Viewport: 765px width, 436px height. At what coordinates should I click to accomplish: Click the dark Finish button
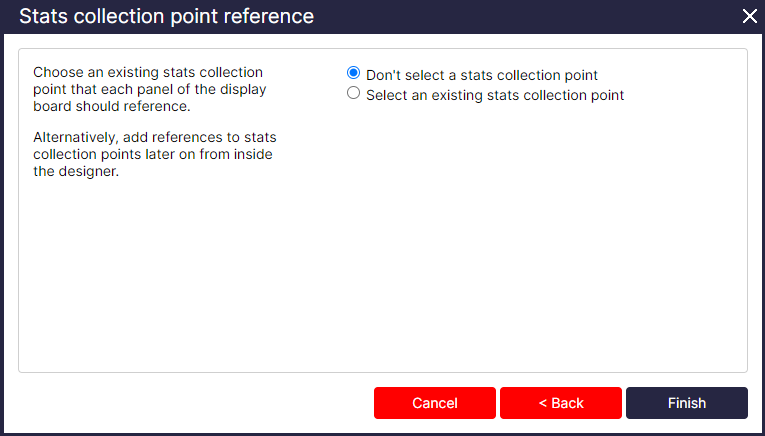(686, 403)
